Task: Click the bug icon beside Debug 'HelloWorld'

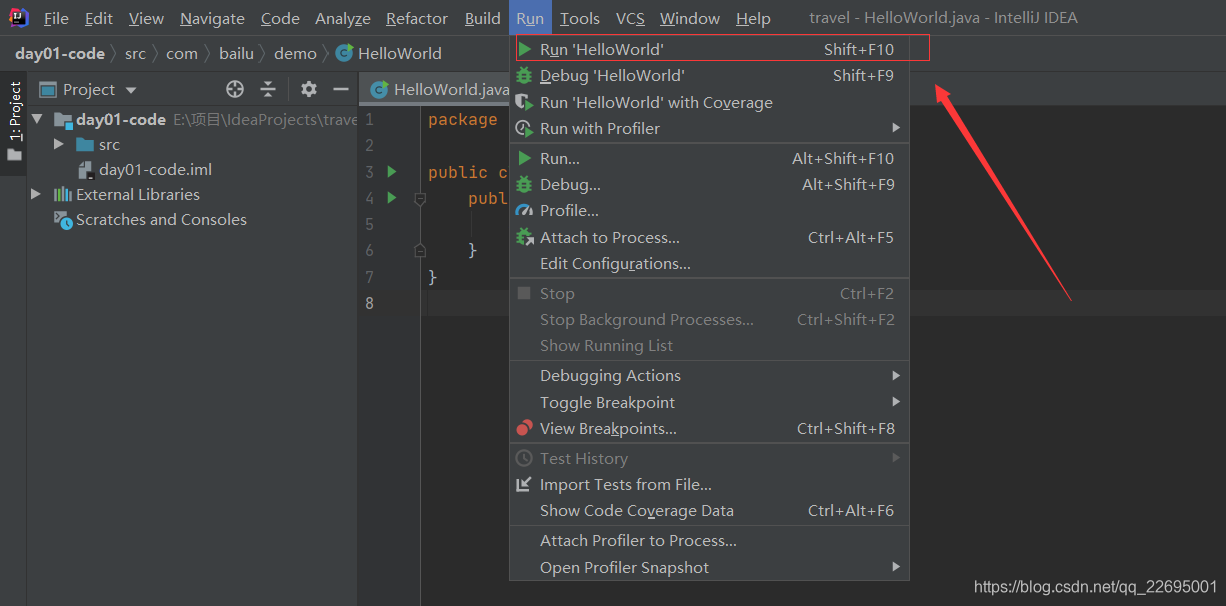Action: point(524,75)
